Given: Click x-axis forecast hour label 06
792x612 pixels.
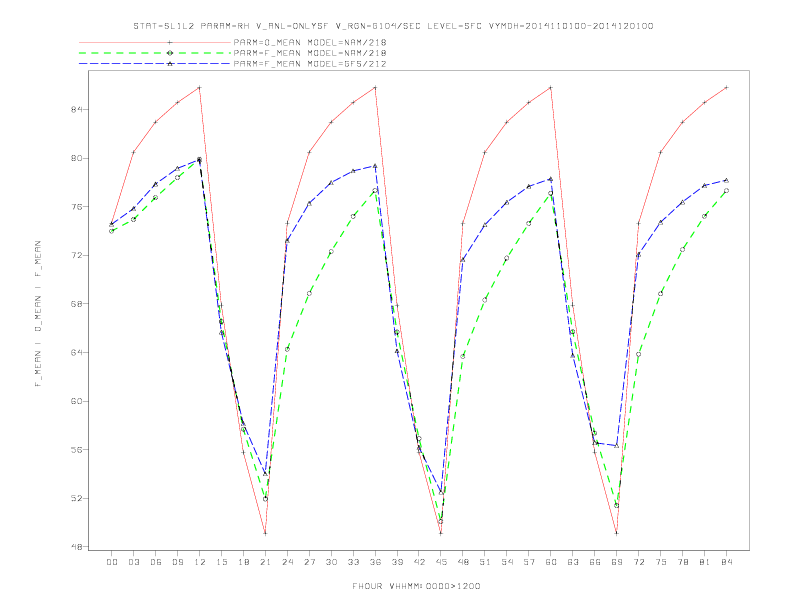Looking at the screenshot, I should pyautogui.click(x=156, y=562).
